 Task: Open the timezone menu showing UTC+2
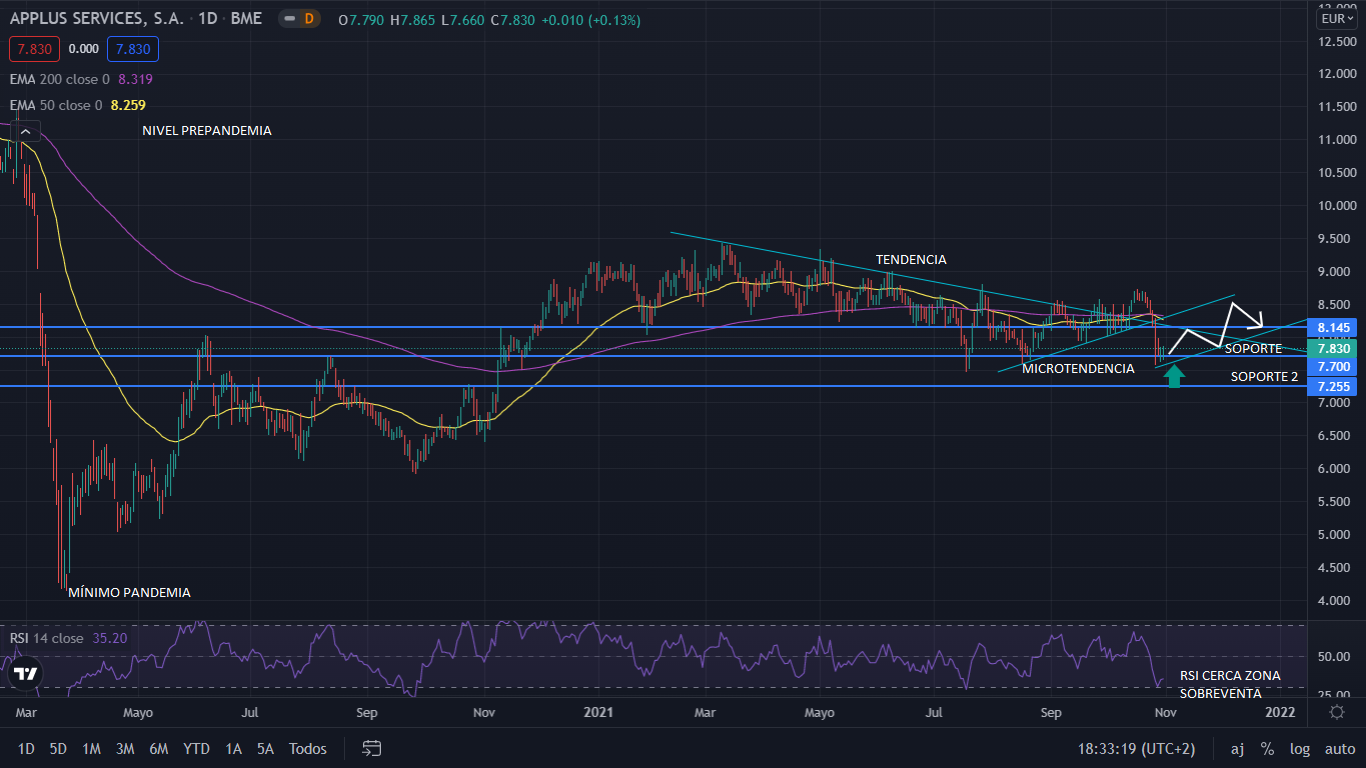click(x=1136, y=748)
